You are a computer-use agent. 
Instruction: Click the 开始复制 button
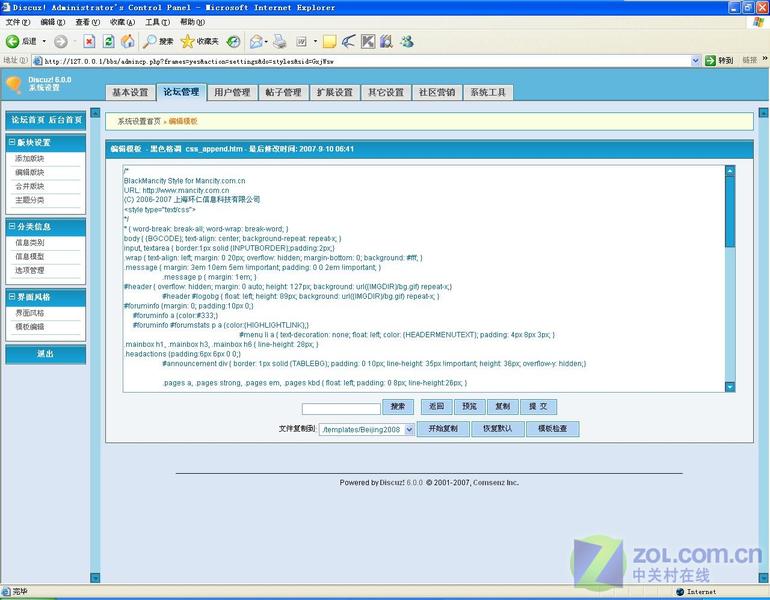tap(443, 429)
